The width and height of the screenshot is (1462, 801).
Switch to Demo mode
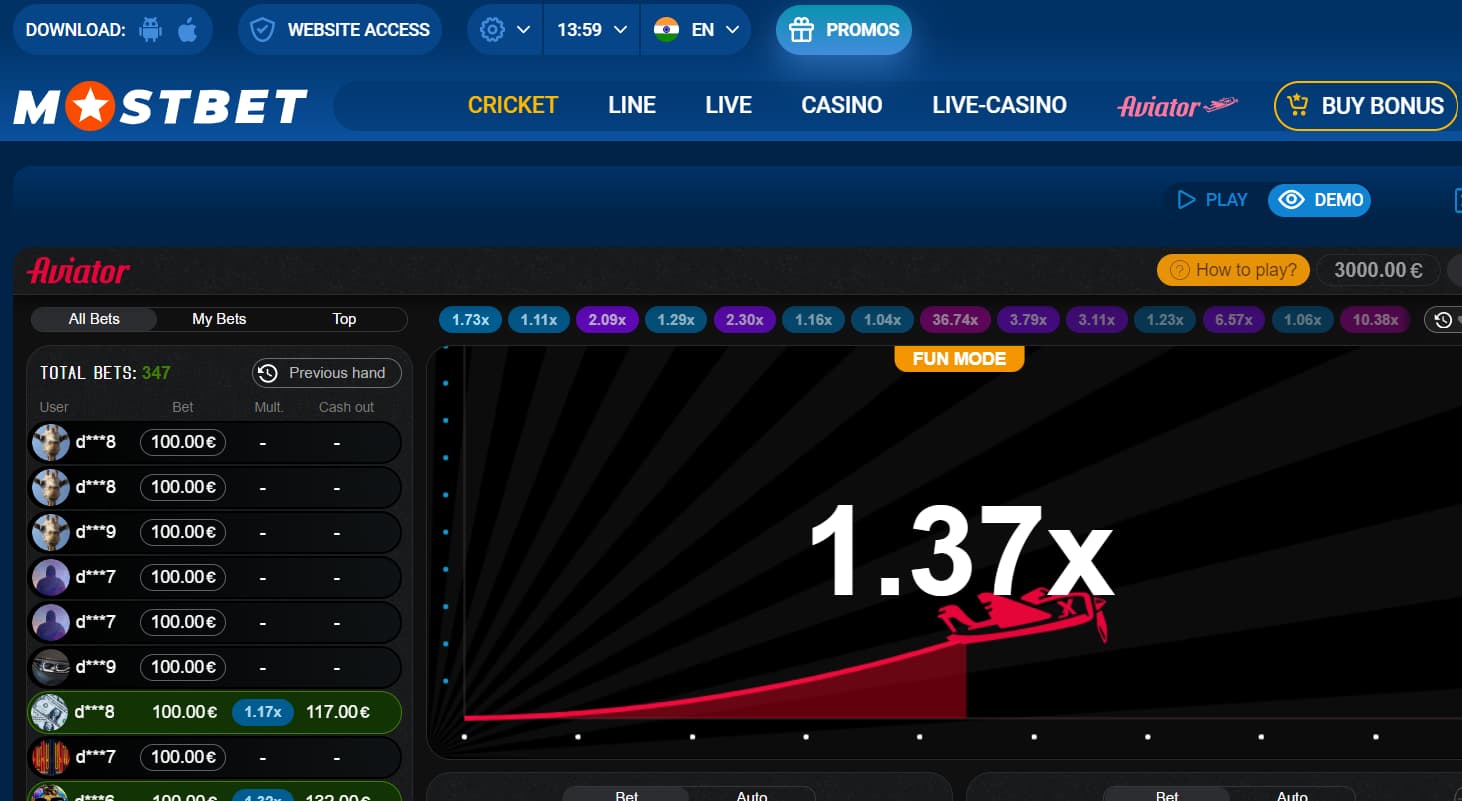(1319, 200)
